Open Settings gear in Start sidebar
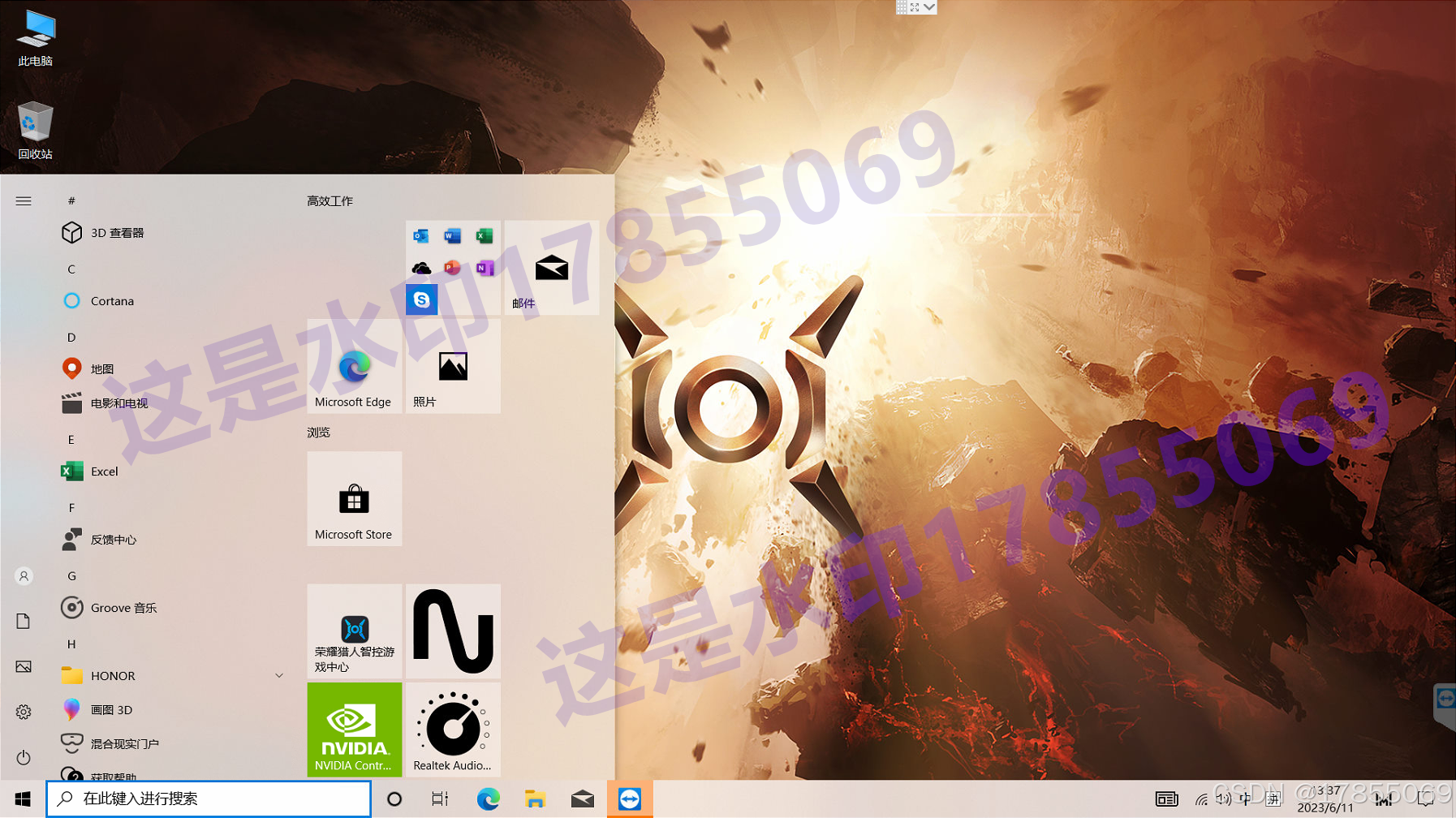The image size is (1456, 818). tap(24, 713)
